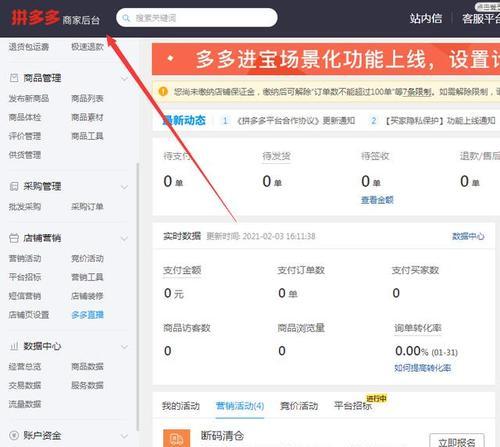Open the 平台招标 tab

353,406
